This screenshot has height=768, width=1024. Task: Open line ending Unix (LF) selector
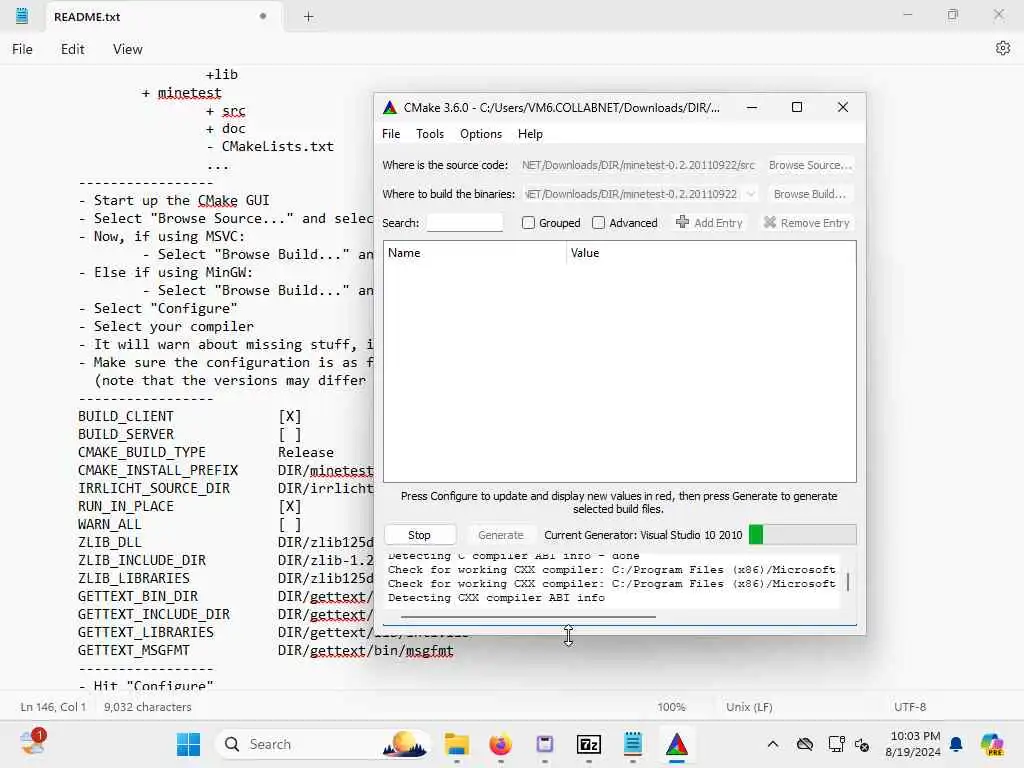(748, 707)
